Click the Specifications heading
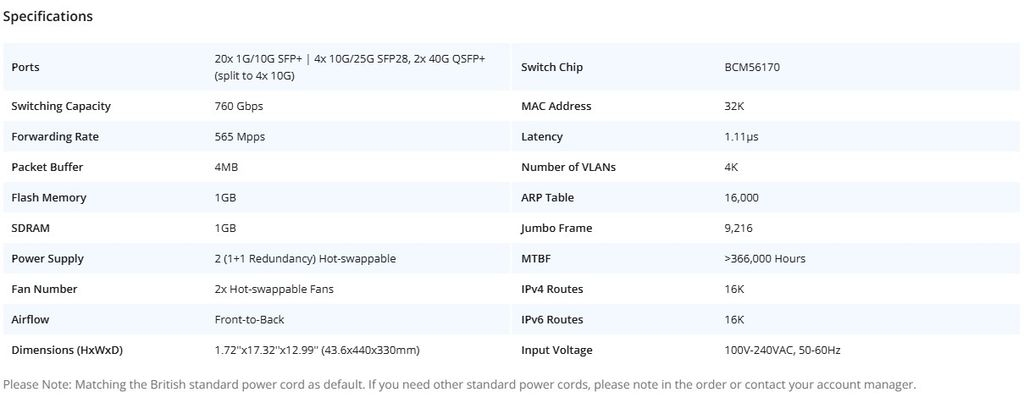Image resolution: width=1024 pixels, height=408 pixels. click(48, 16)
